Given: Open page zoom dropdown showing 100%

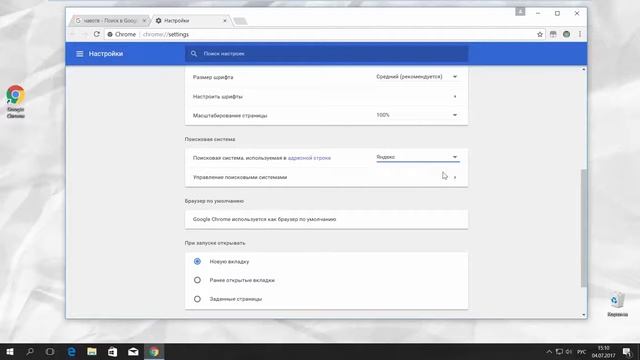Looking at the screenshot, I should (418, 115).
